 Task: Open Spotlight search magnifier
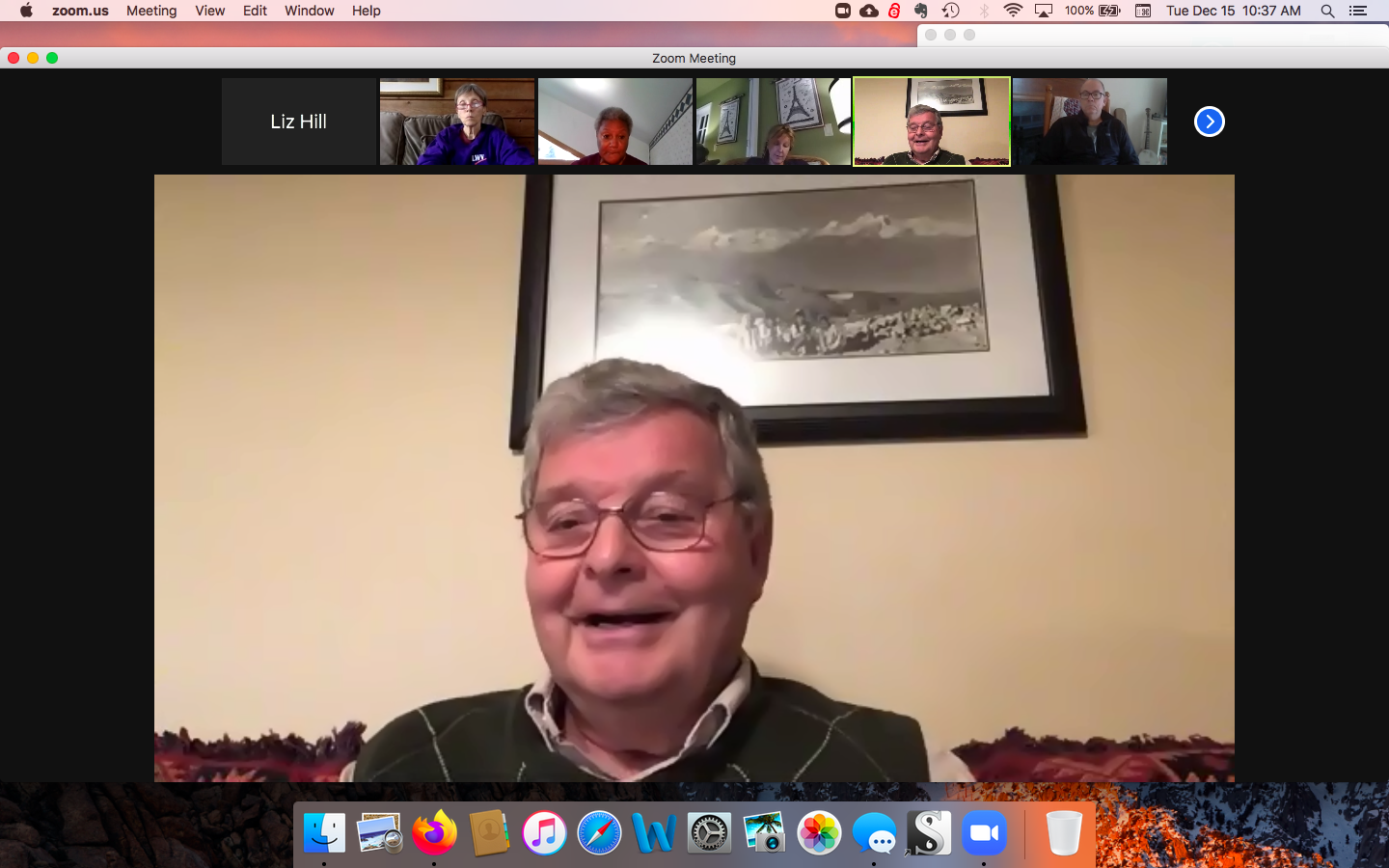click(1327, 11)
